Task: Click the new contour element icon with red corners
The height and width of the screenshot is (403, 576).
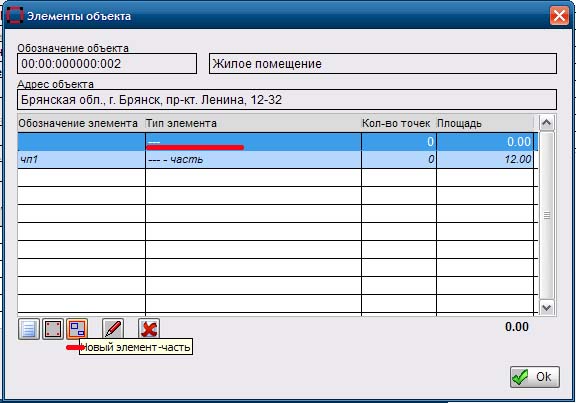Action: tap(53, 329)
